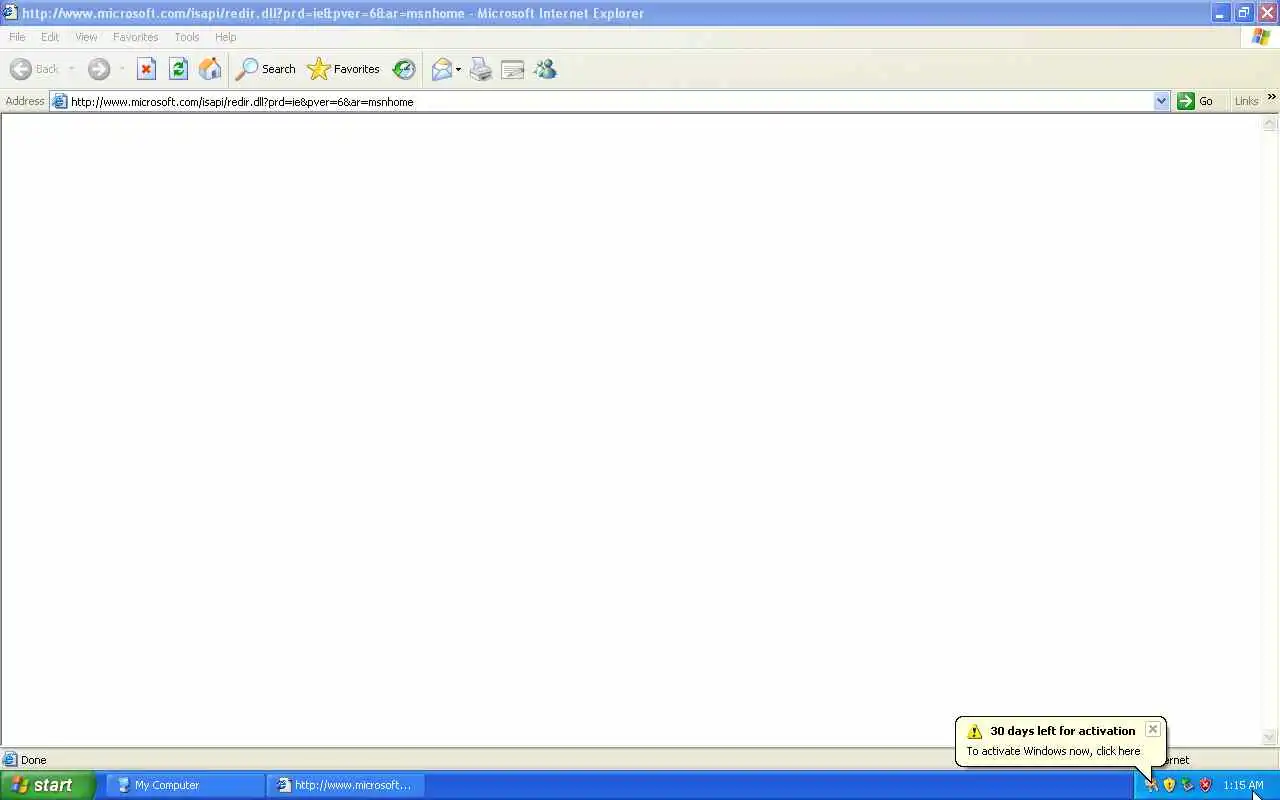Click the red security alert tray icon
Viewport: 1280px width, 800px height.
[1205, 785]
